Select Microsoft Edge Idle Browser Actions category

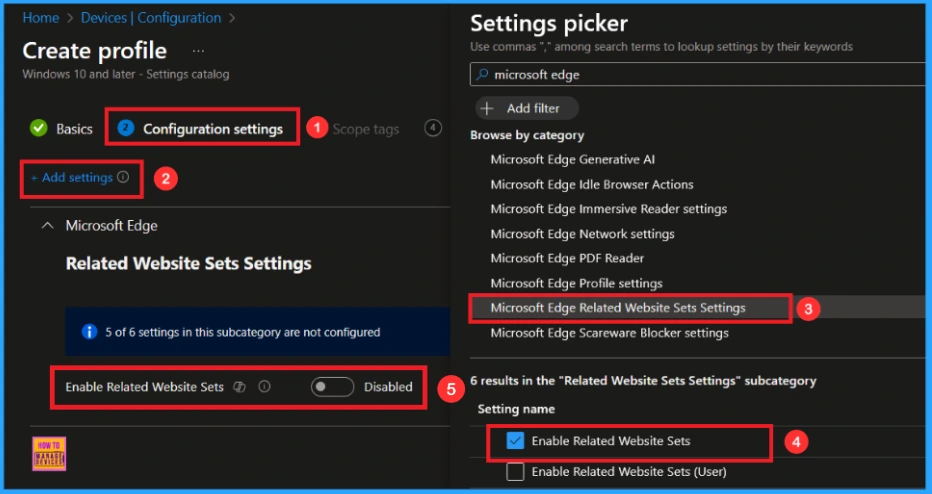592,184
